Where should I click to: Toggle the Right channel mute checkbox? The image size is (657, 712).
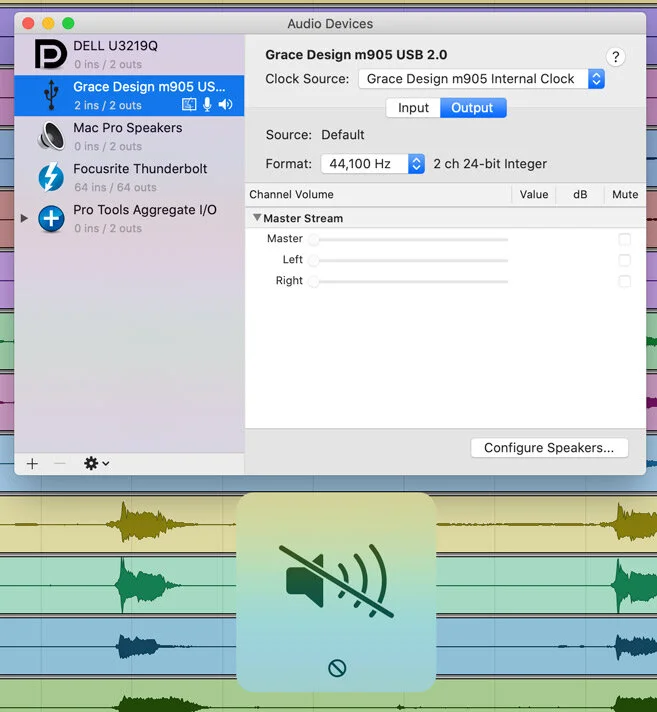(624, 281)
